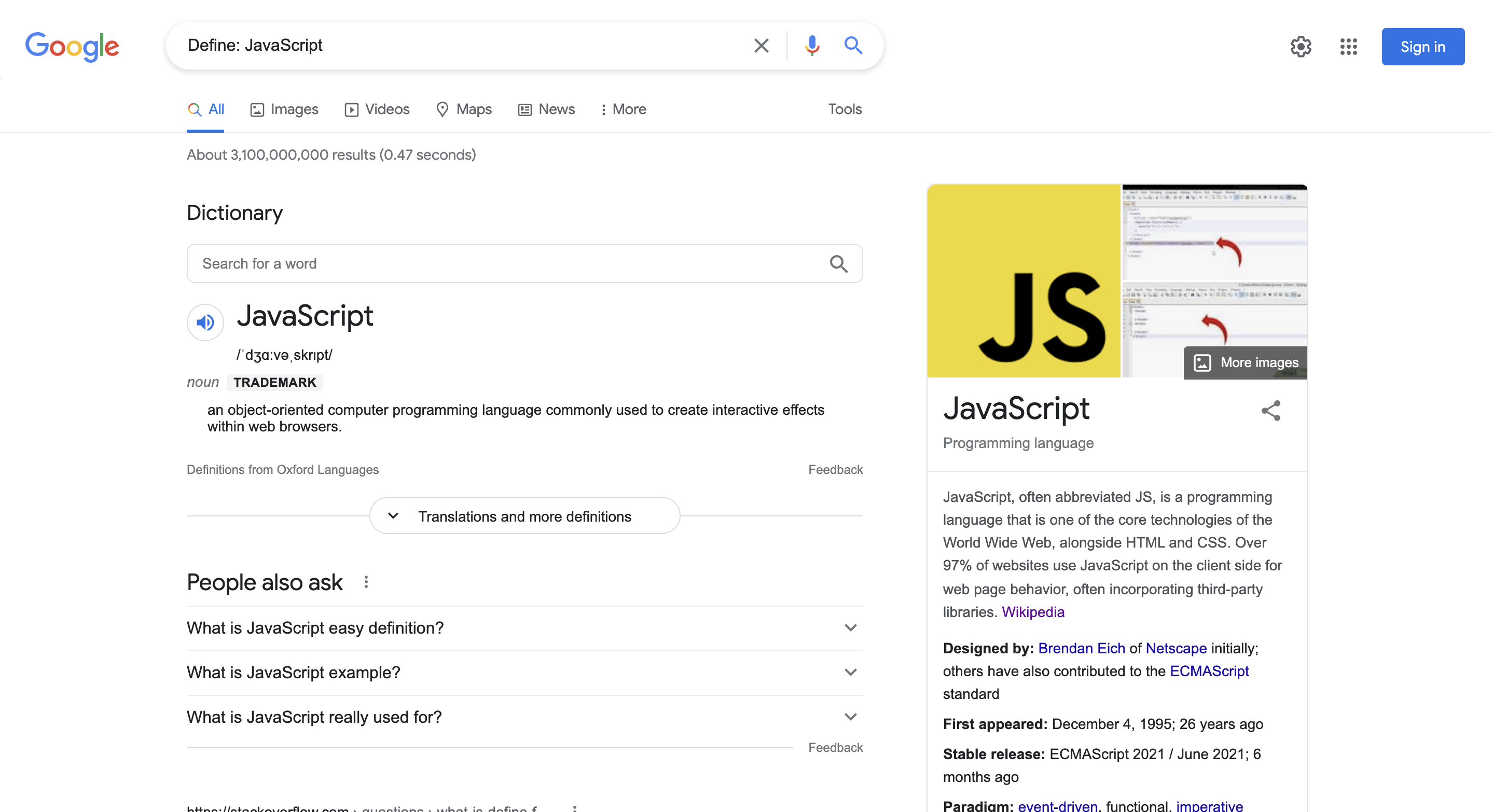1493x812 pixels.
Task: Open the settings gear icon
Action: (1301, 47)
